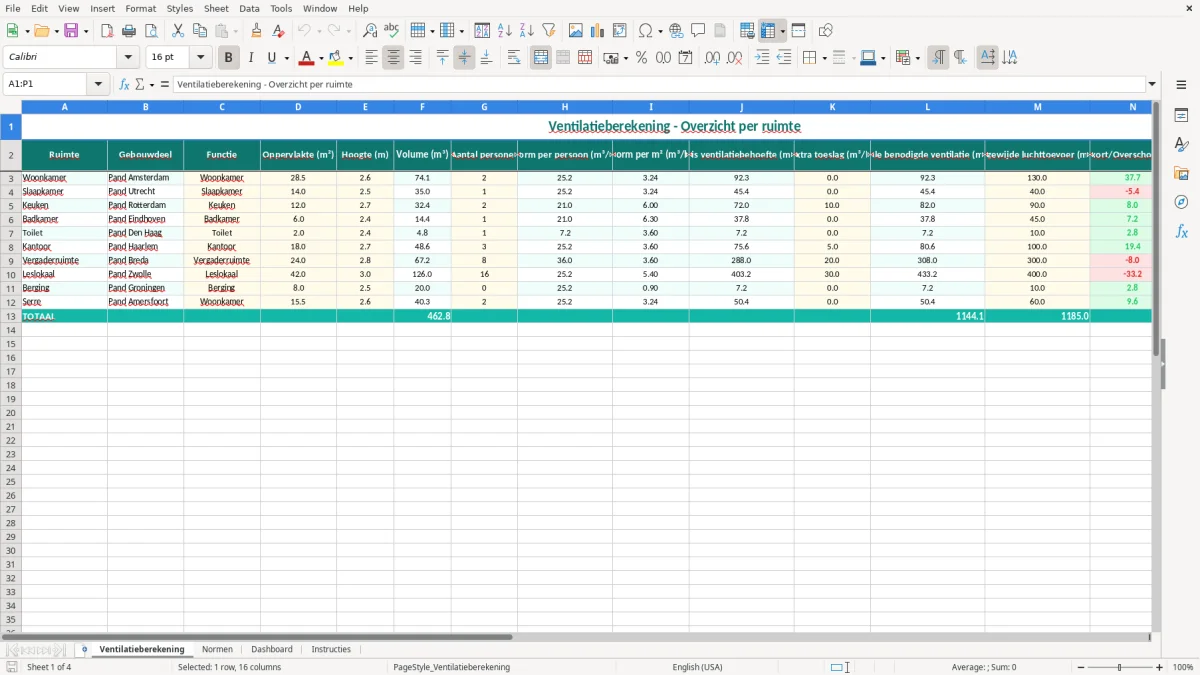Click the Print icon
The width and height of the screenshot is (1200, 675).
pos(129,31)
